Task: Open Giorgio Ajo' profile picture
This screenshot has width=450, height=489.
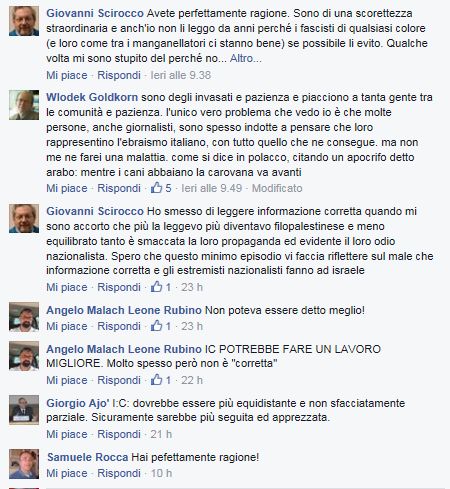Action: click(x=24, y=410)
